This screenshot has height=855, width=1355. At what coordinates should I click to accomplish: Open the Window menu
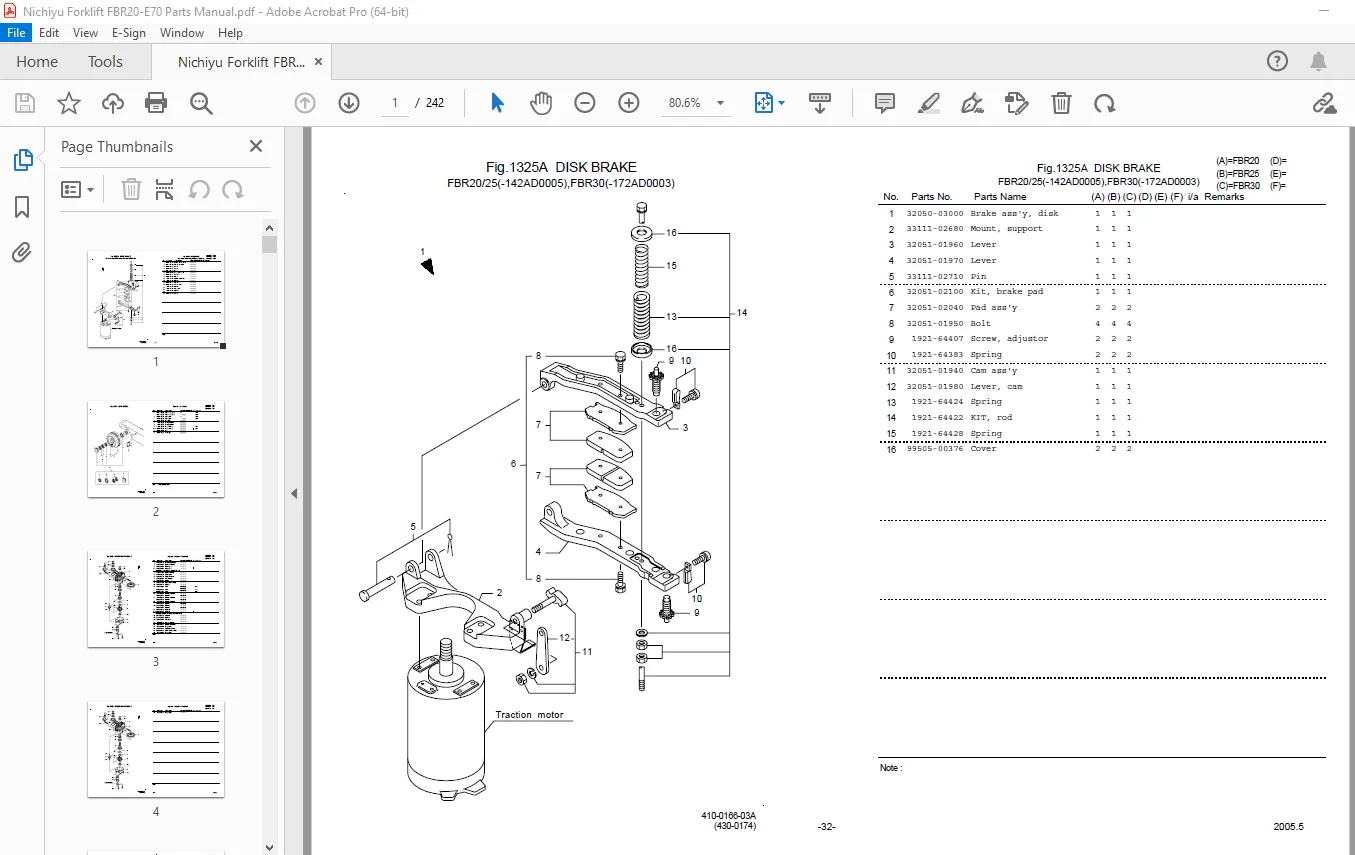pos(182,32)
